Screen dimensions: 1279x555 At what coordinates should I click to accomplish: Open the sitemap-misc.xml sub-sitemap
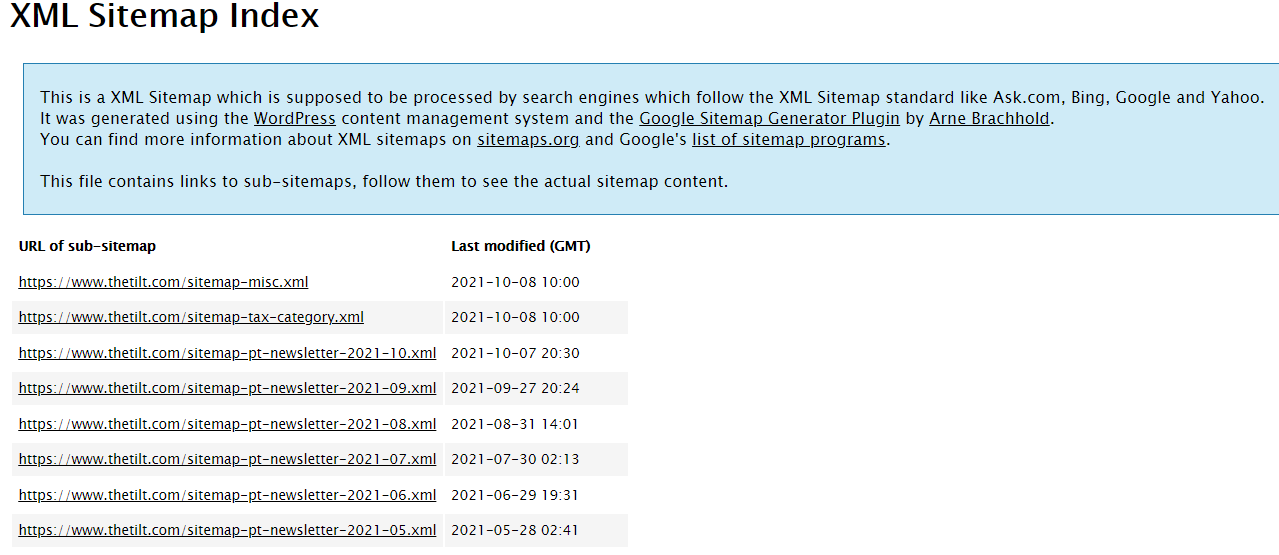click(x=163, y=282)
